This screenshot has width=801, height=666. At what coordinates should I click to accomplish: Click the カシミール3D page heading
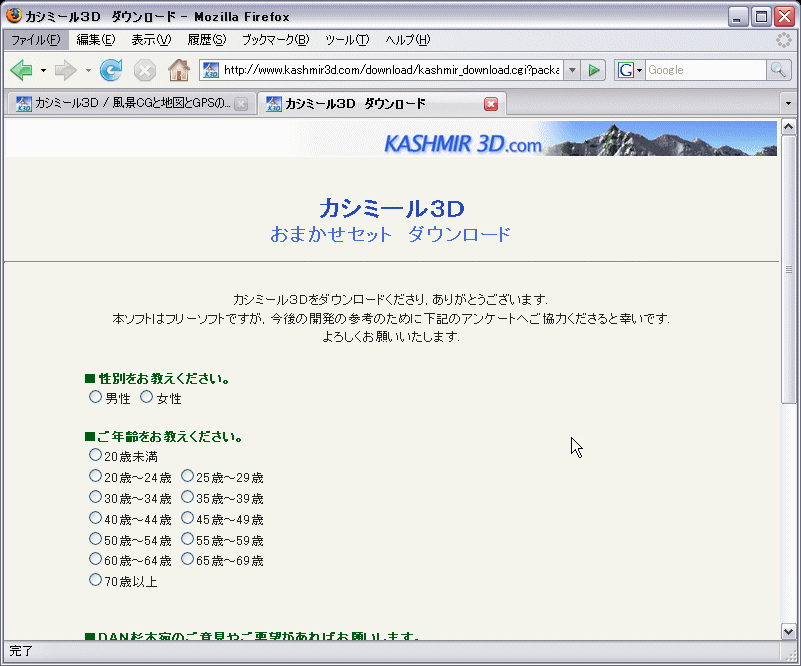click(x=392, y=208)
